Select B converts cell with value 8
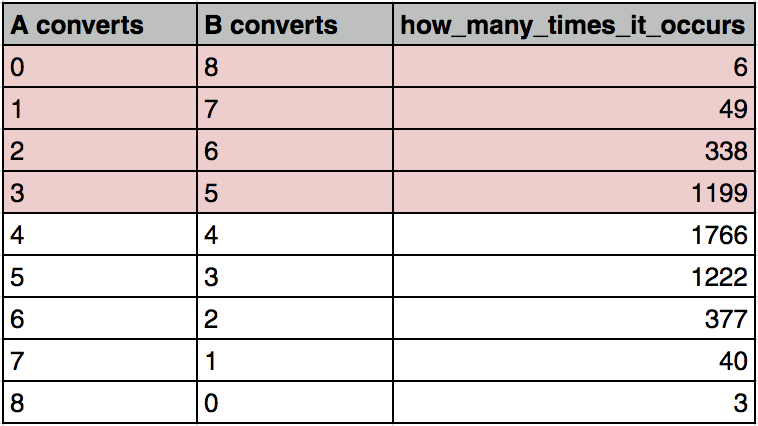The width and height of the screenshot is (758, 426). 295,66
